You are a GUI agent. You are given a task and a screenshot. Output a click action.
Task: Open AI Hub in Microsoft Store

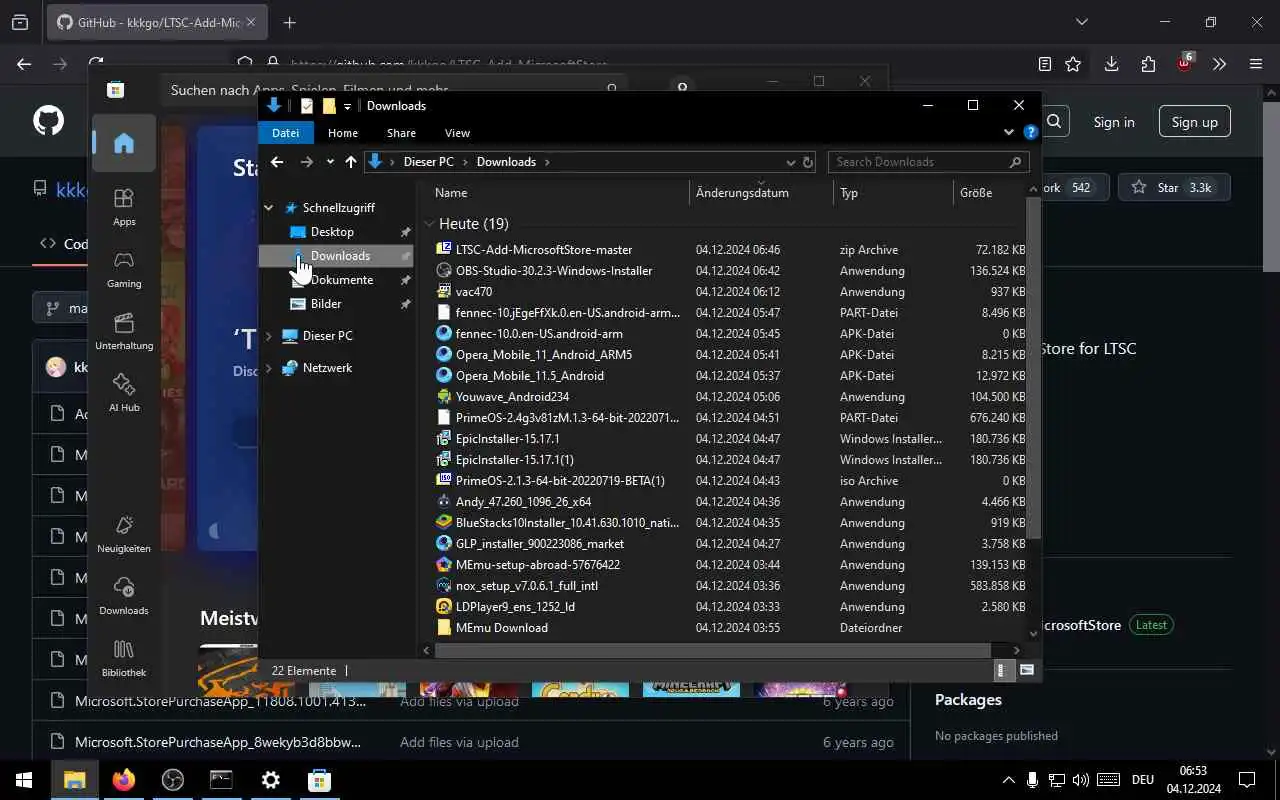point(124,393)
